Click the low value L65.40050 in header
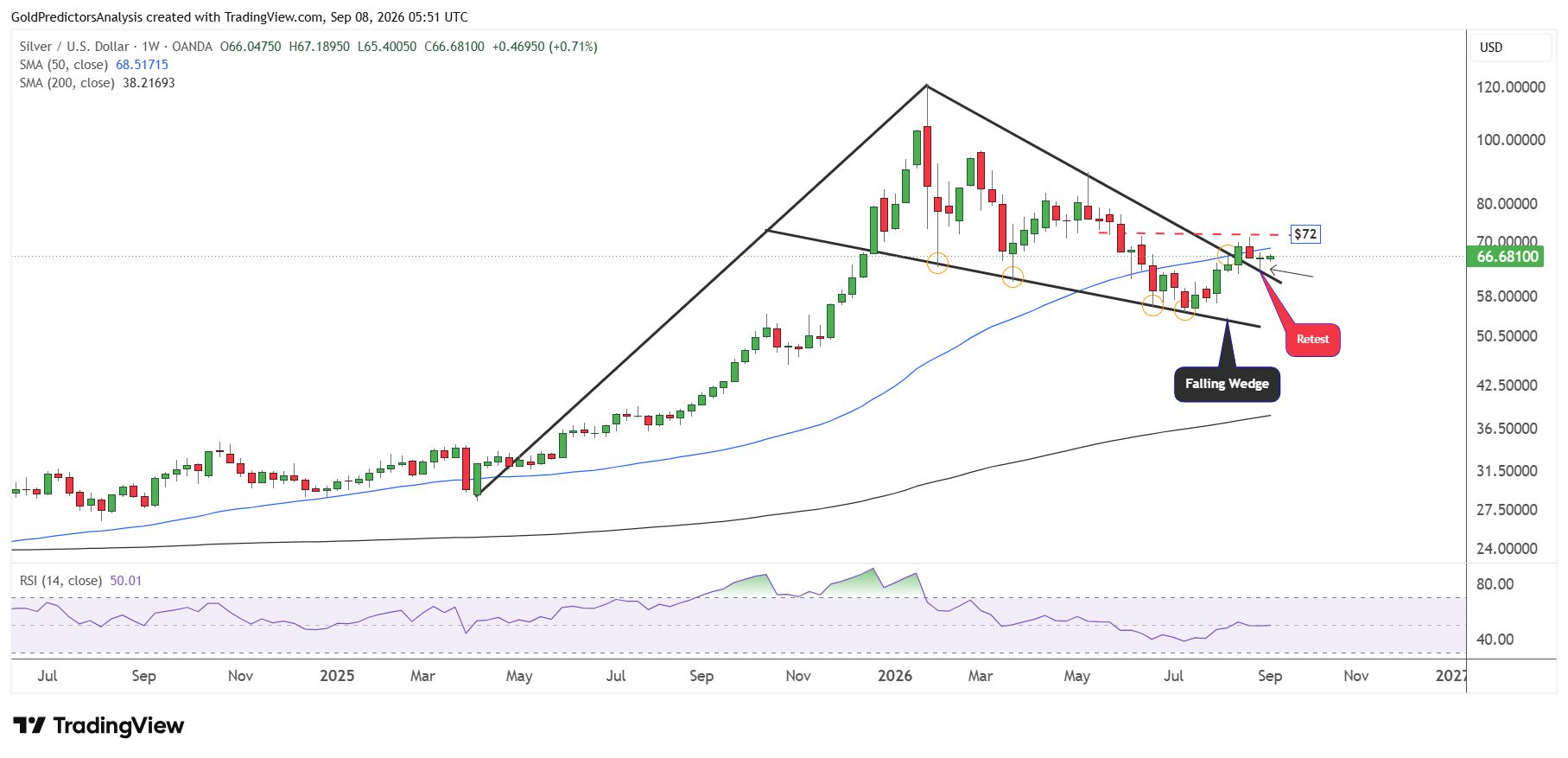The height and width of the screenshot is (758, 1568). (387, 47)
